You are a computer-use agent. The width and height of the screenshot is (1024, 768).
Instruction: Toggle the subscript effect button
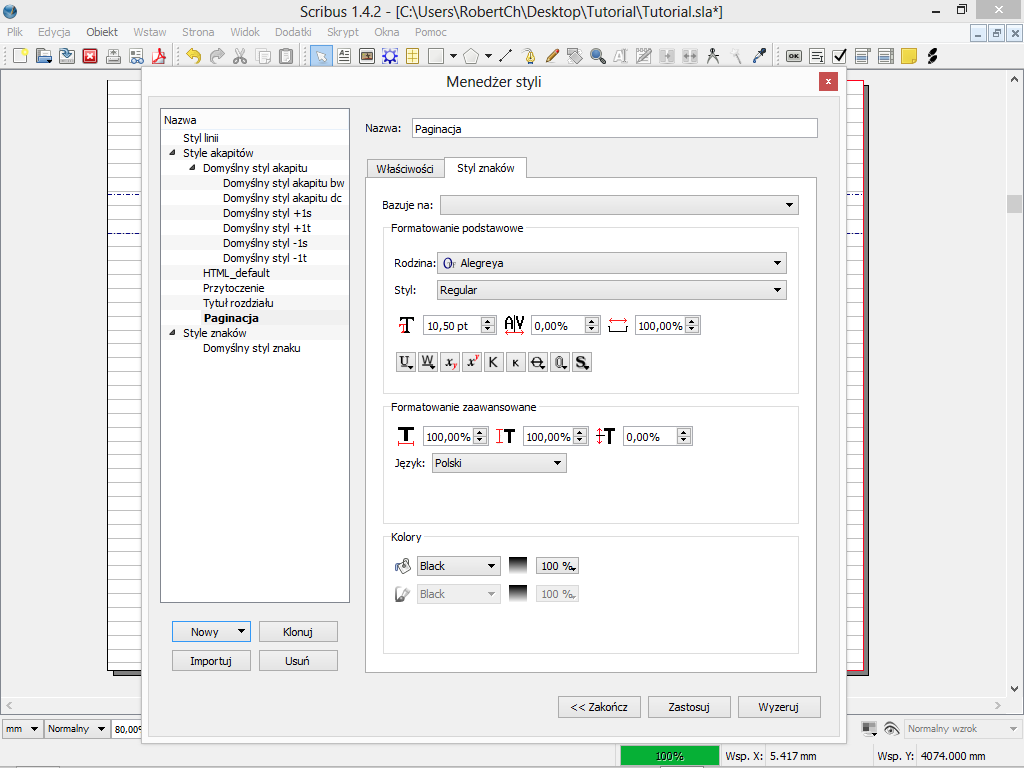click(450, 362)
